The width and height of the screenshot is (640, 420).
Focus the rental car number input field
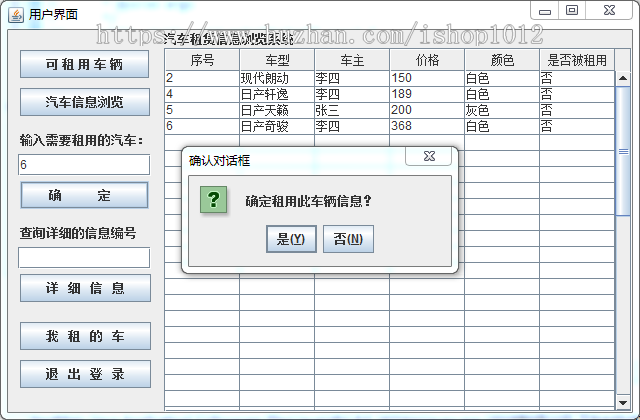coord(84,164)
